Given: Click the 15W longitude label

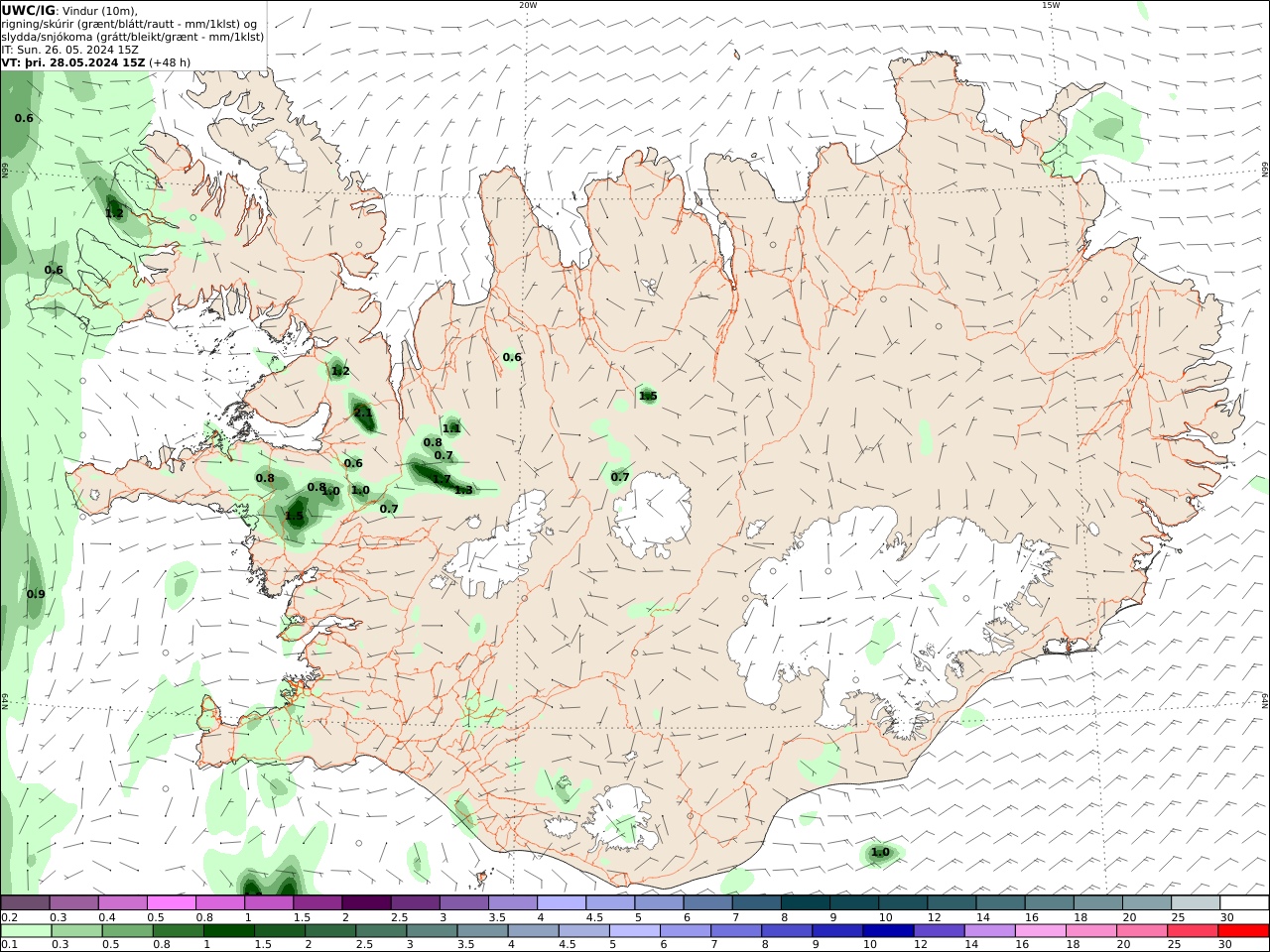Looking at the screenshot, I should click(1051, 5).
